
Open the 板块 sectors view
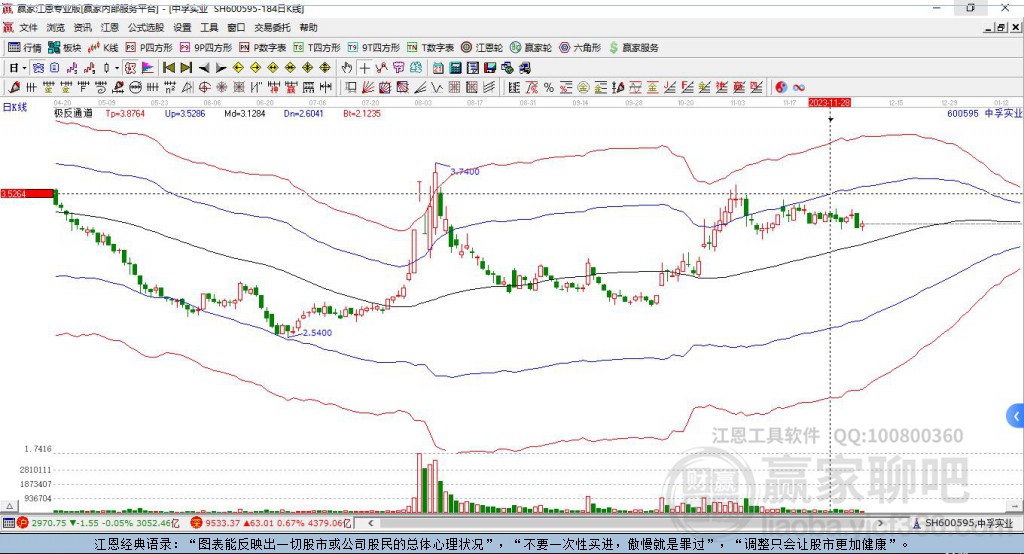[x=65, y=48]
